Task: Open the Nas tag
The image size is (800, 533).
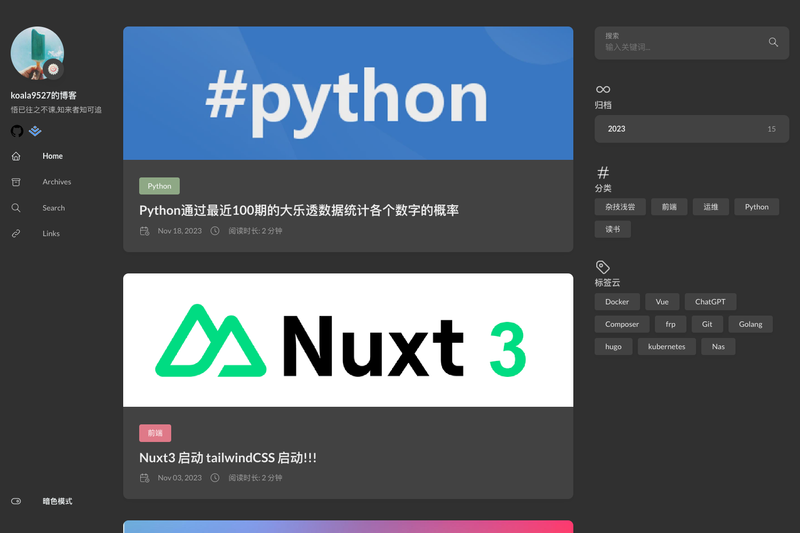Action: pyautogui.click(x=718, y=347)
